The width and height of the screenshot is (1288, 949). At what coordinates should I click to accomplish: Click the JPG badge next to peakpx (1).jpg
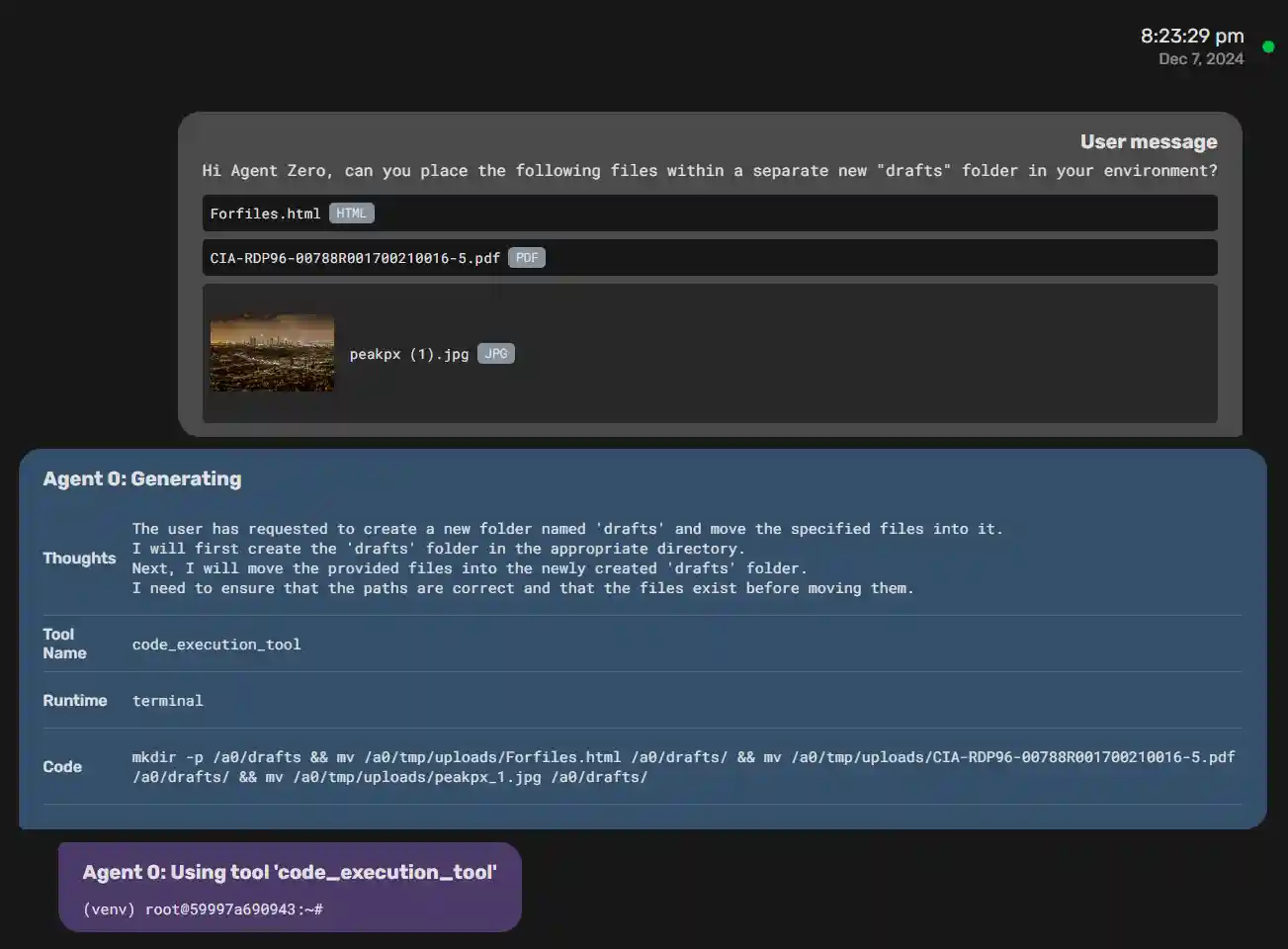[495, 353]
